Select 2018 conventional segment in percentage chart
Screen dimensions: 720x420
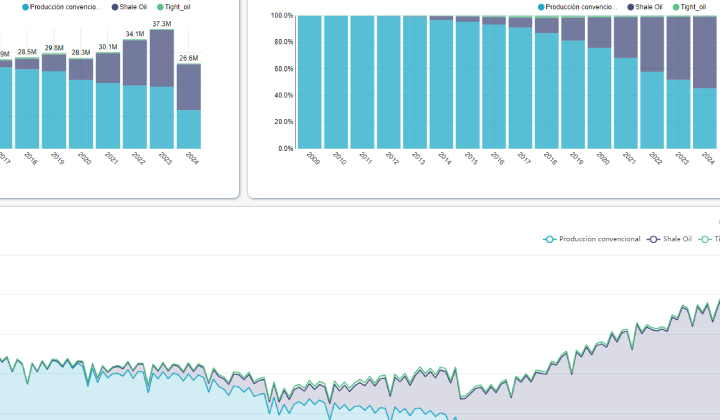tap(547, 90)
